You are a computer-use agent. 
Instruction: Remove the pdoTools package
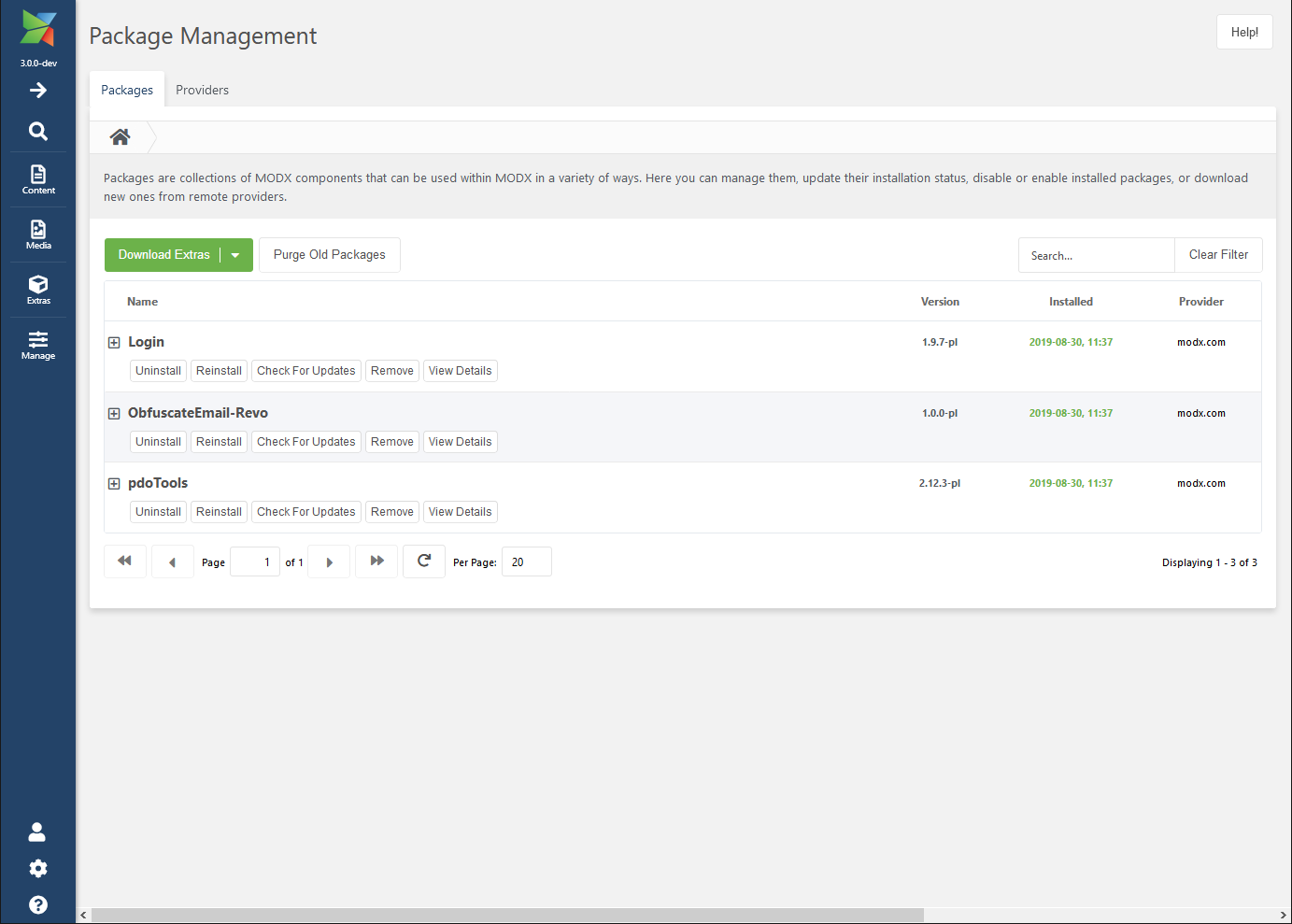tap(392, 512)
